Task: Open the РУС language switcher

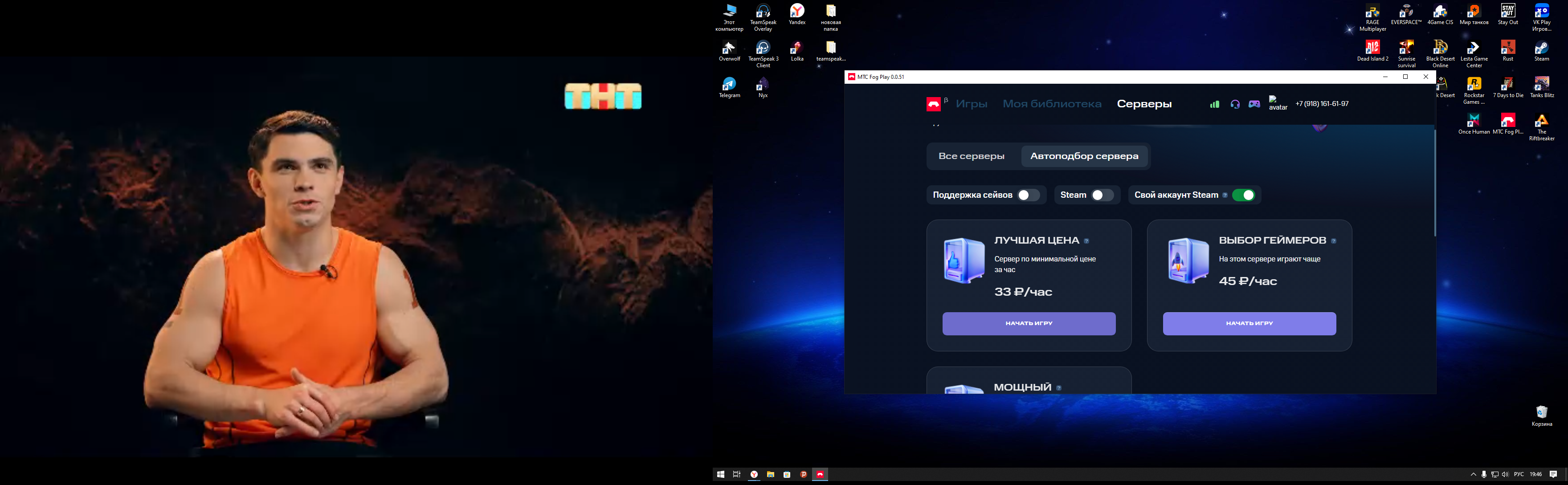Action: [x=1519, y=475]
